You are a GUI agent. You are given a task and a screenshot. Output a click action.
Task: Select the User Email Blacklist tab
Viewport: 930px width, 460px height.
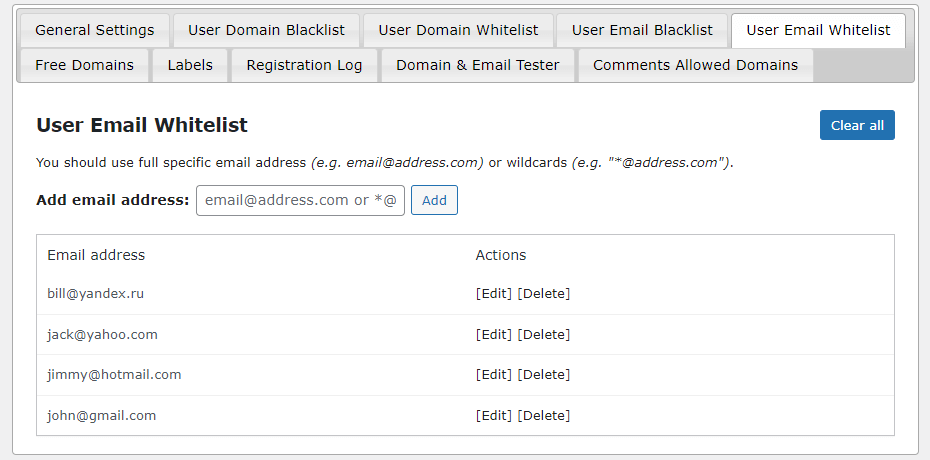[x=642, y=30]
